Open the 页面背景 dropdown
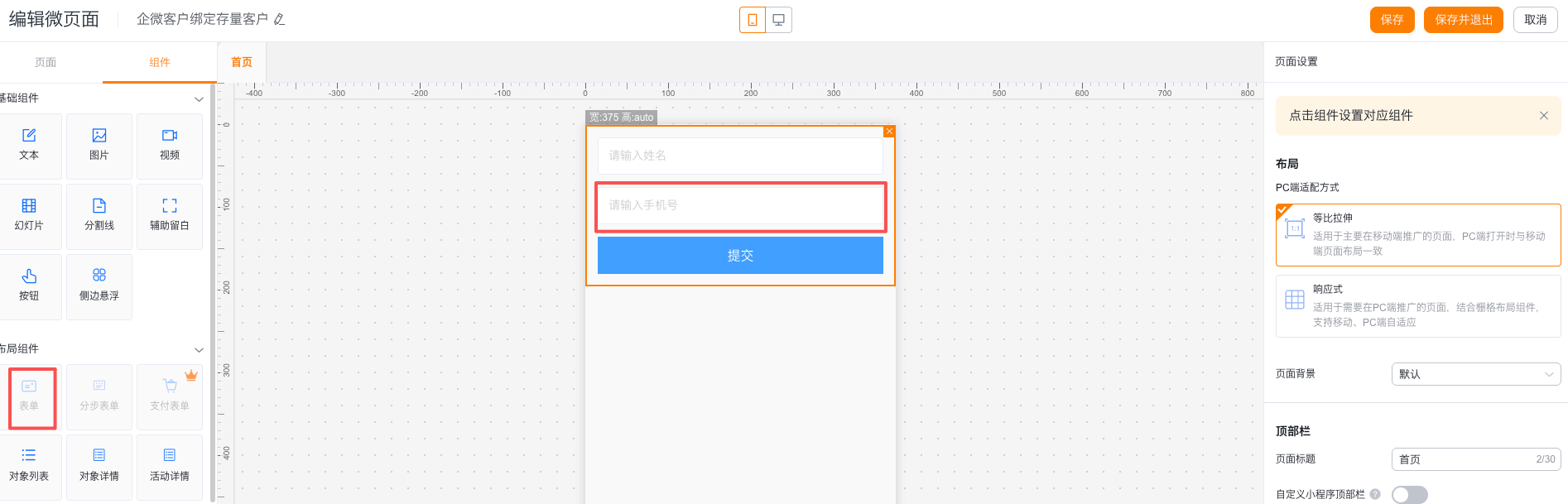This screenshot has height=504, width=1568. point(1475,374)
